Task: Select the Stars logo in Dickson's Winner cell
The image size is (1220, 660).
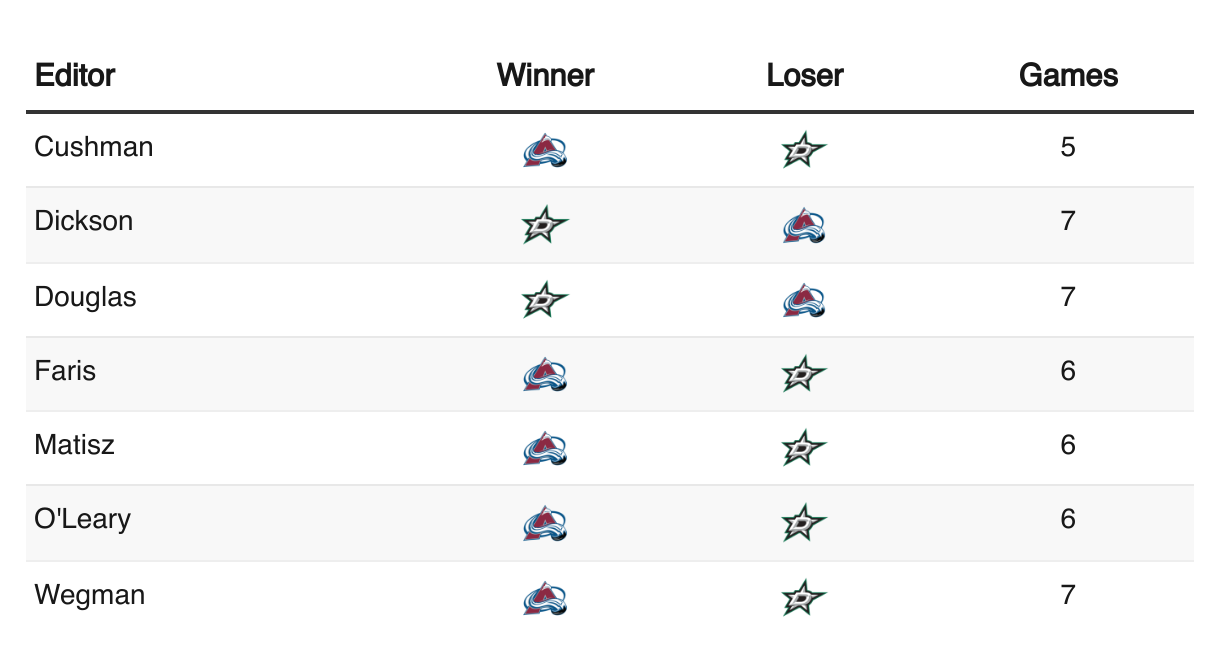Action: [545, 225]
